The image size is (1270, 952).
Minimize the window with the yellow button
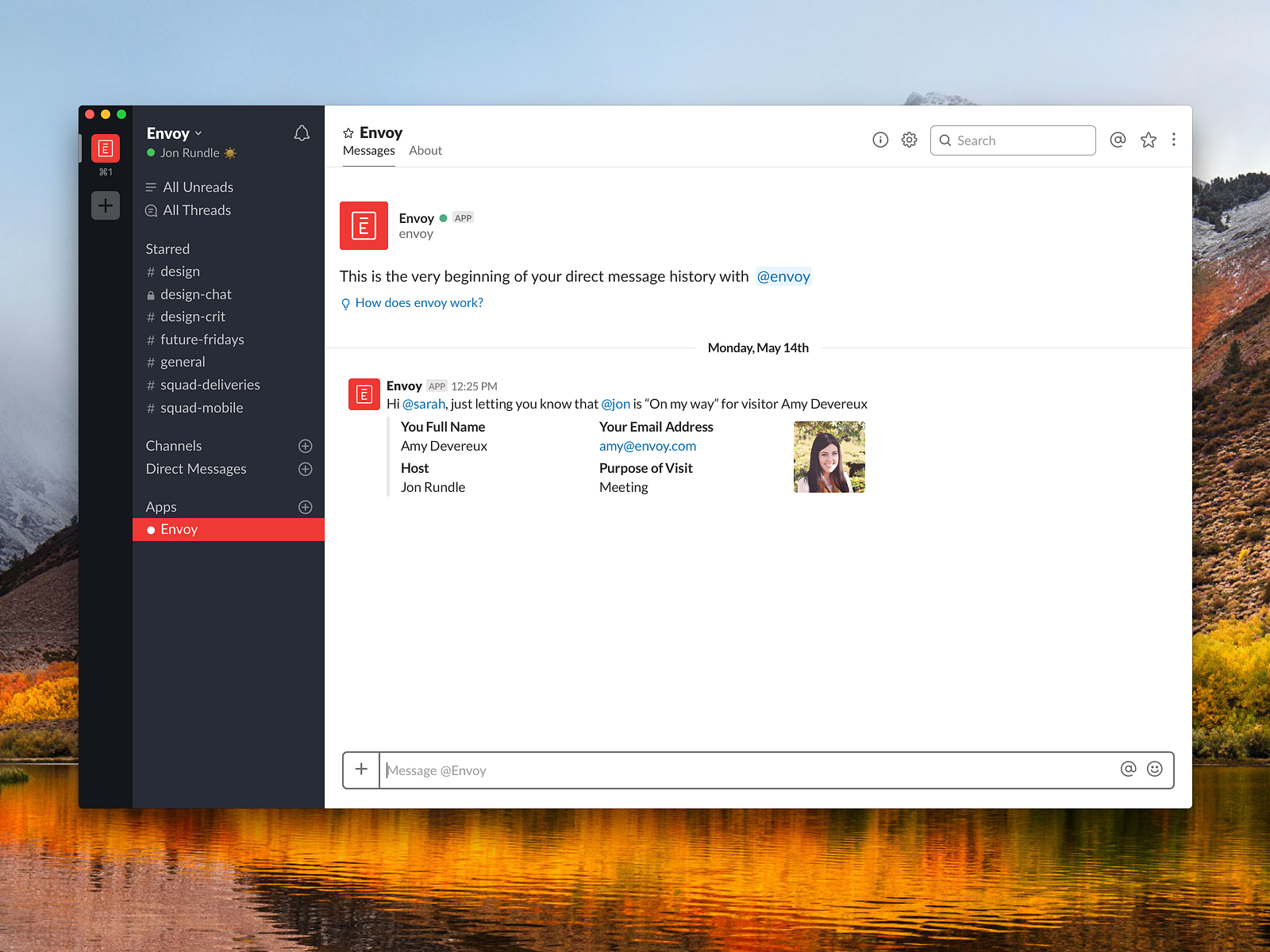click(x=106, y=114)
